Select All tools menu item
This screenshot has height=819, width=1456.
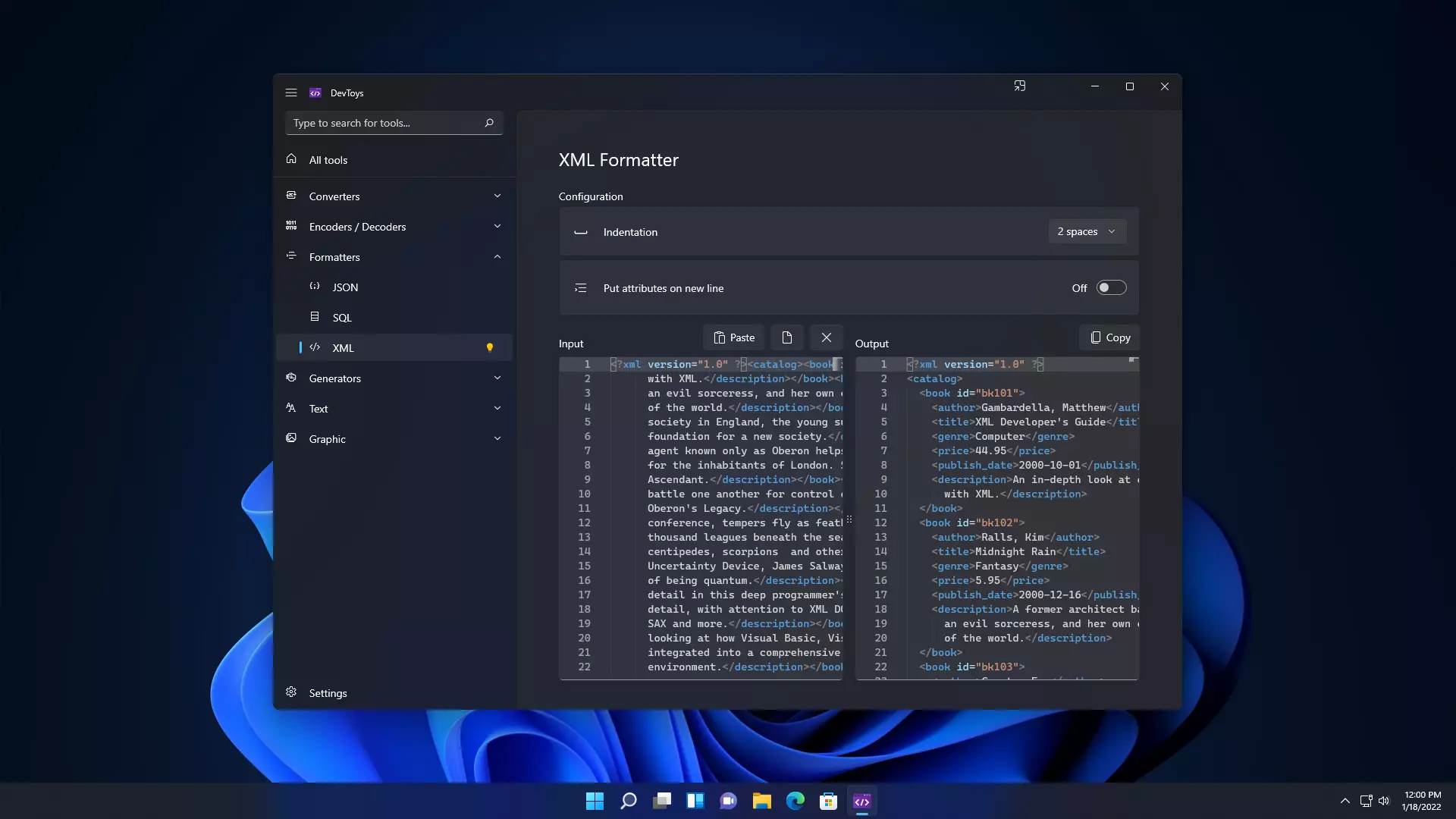click(x=329, y=159)
